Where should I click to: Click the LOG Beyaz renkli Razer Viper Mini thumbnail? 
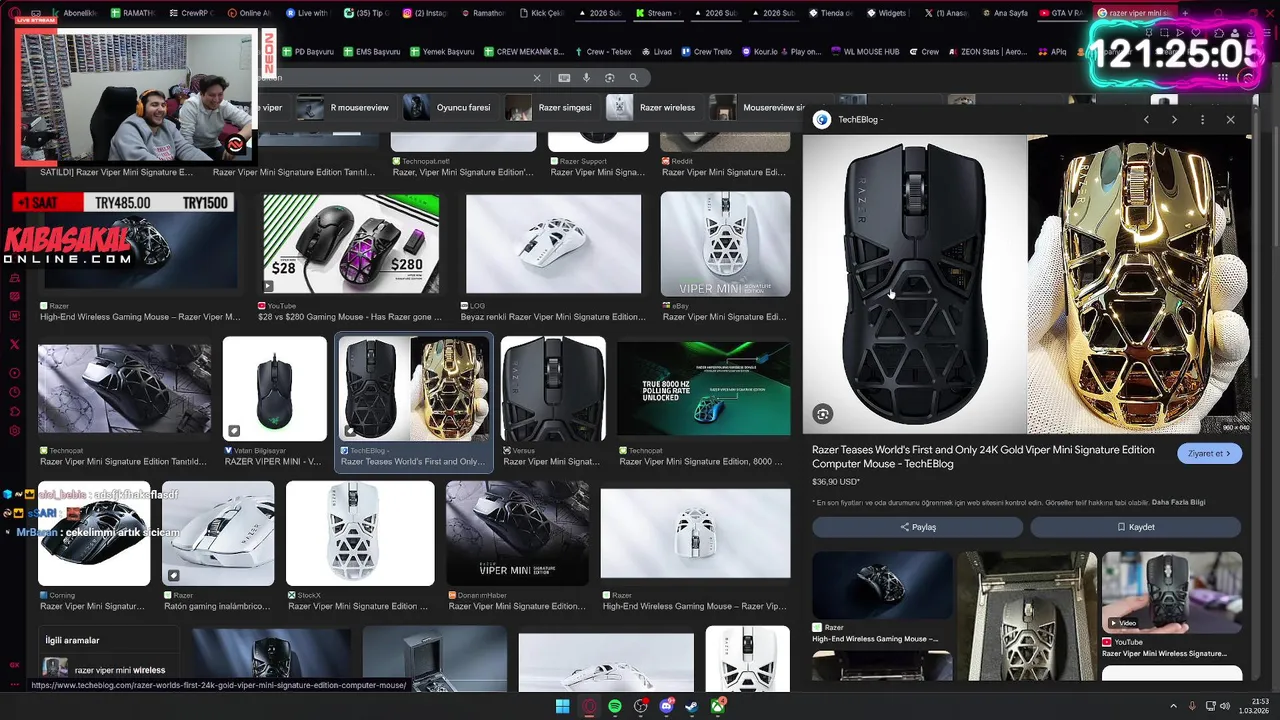click(x=553, y=243)
